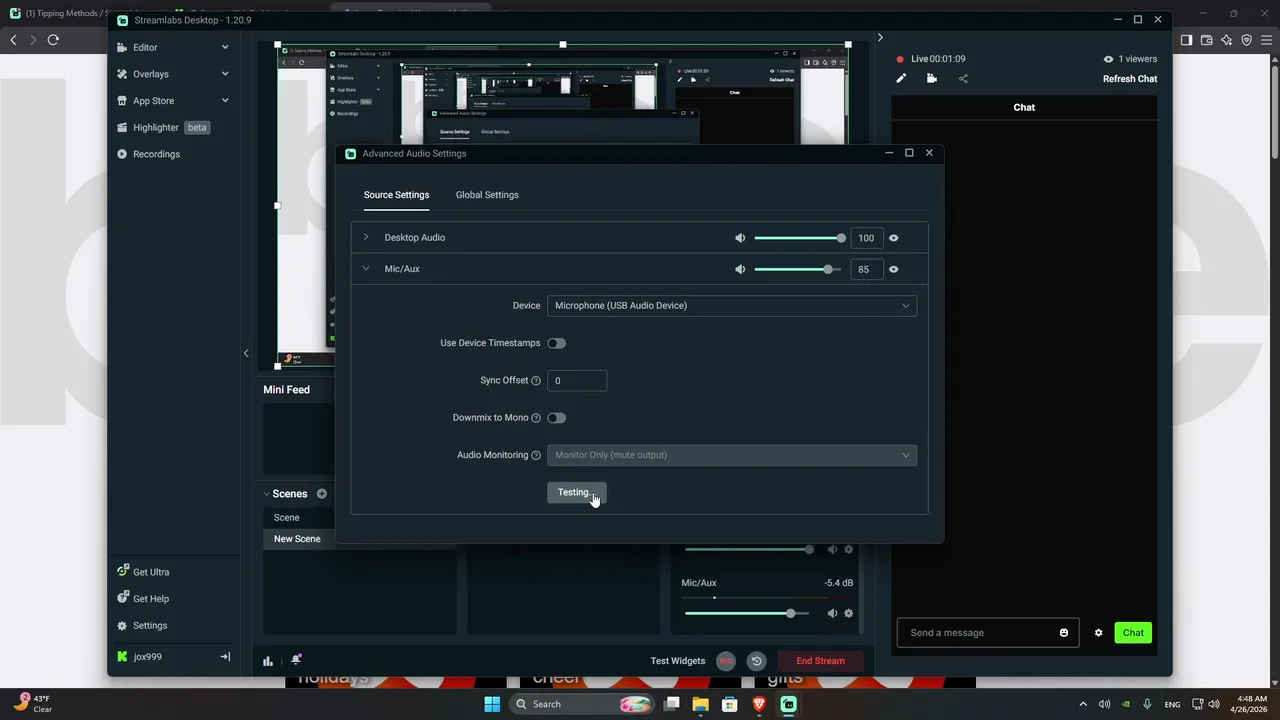1280x720 pixels.
Task: Toggle Desktop Audio visibility eye icon
Action: point(893,238)
